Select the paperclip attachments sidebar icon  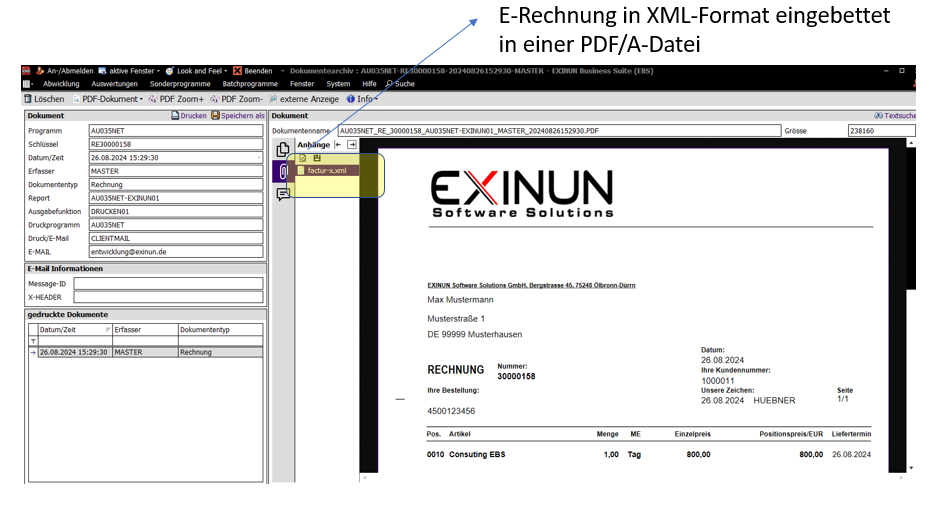(283, 172)
